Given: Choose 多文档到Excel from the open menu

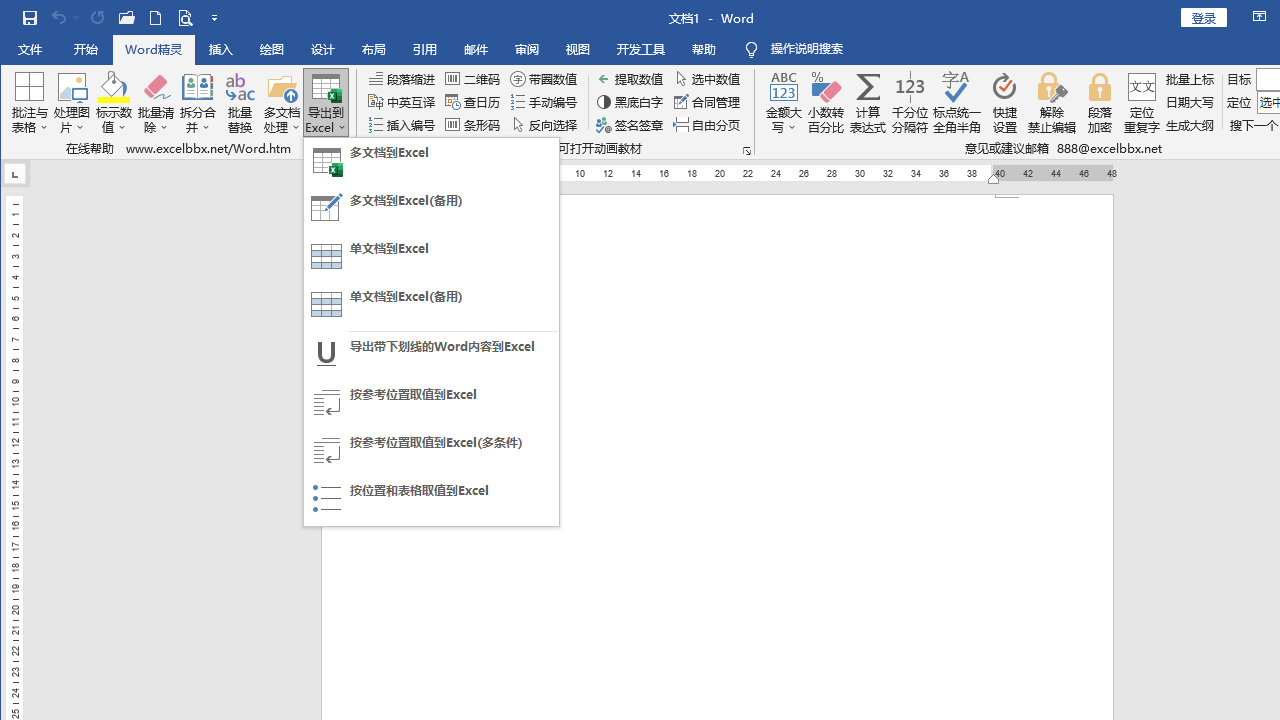Looking at the screenshot, I should pyautogui.click(x=391, y=152).
